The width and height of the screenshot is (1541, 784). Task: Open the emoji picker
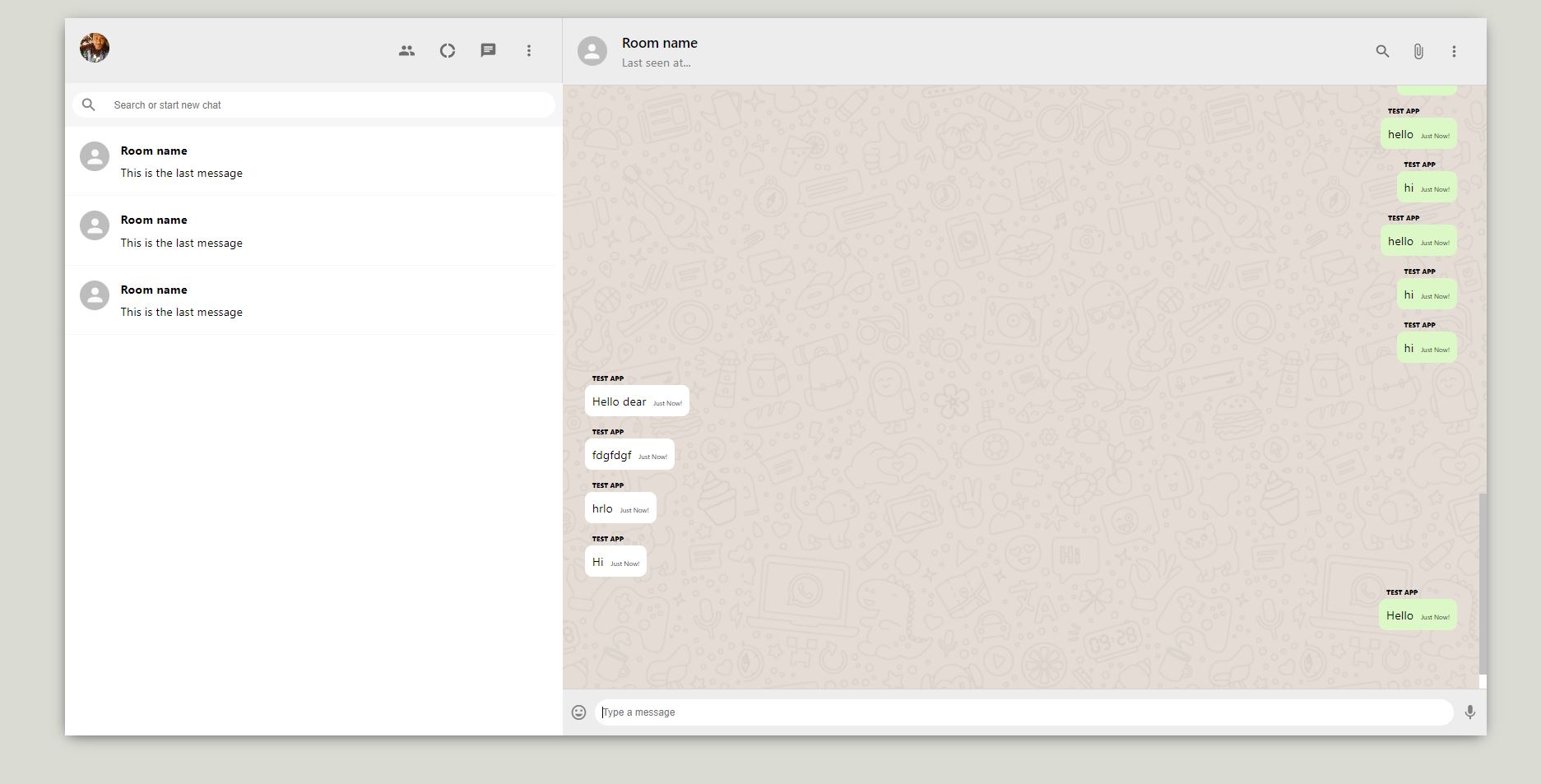coord(578,712)
